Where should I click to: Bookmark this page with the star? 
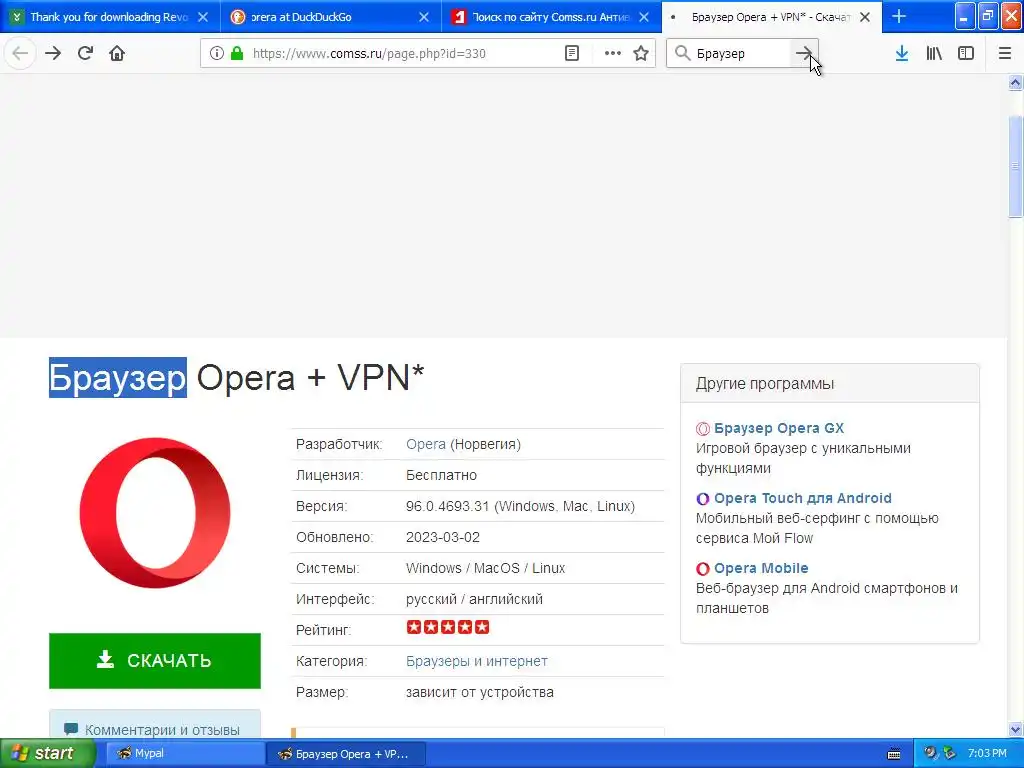pyautogui.click(x=641, y=54)
